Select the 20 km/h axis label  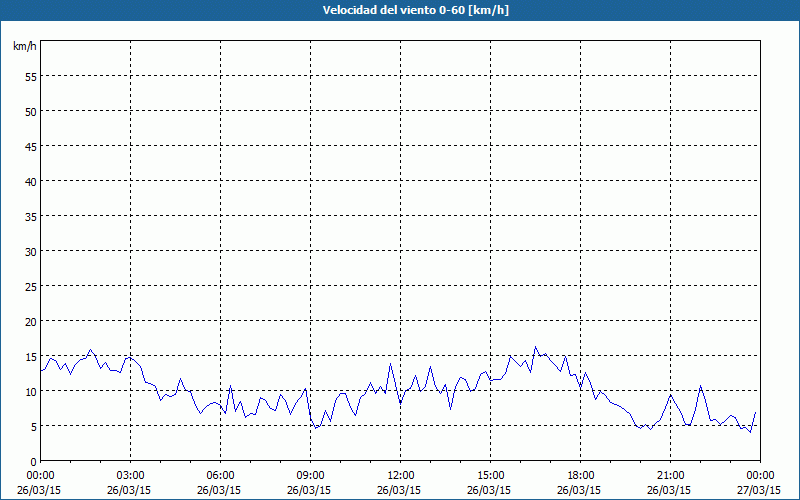click(31, 321)
